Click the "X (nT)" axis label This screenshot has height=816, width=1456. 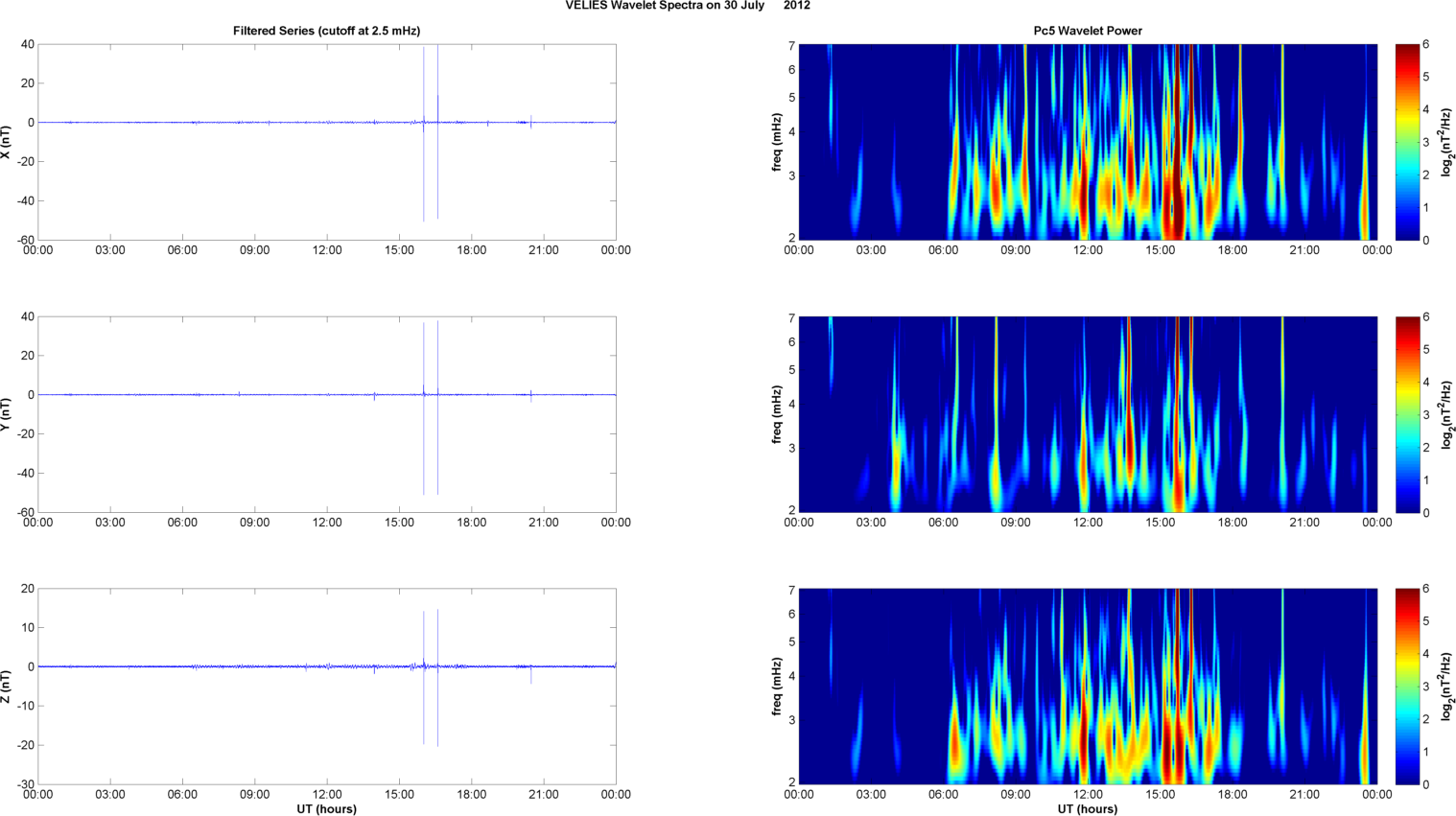point(7,142)
